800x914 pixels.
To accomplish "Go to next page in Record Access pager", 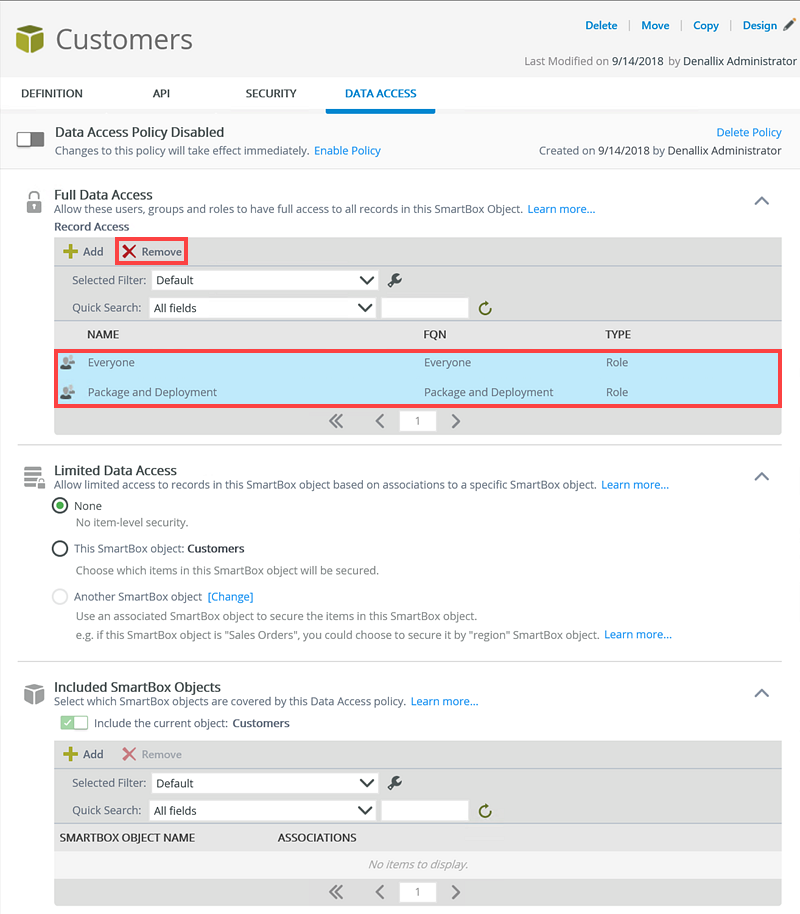I will 456,421.
